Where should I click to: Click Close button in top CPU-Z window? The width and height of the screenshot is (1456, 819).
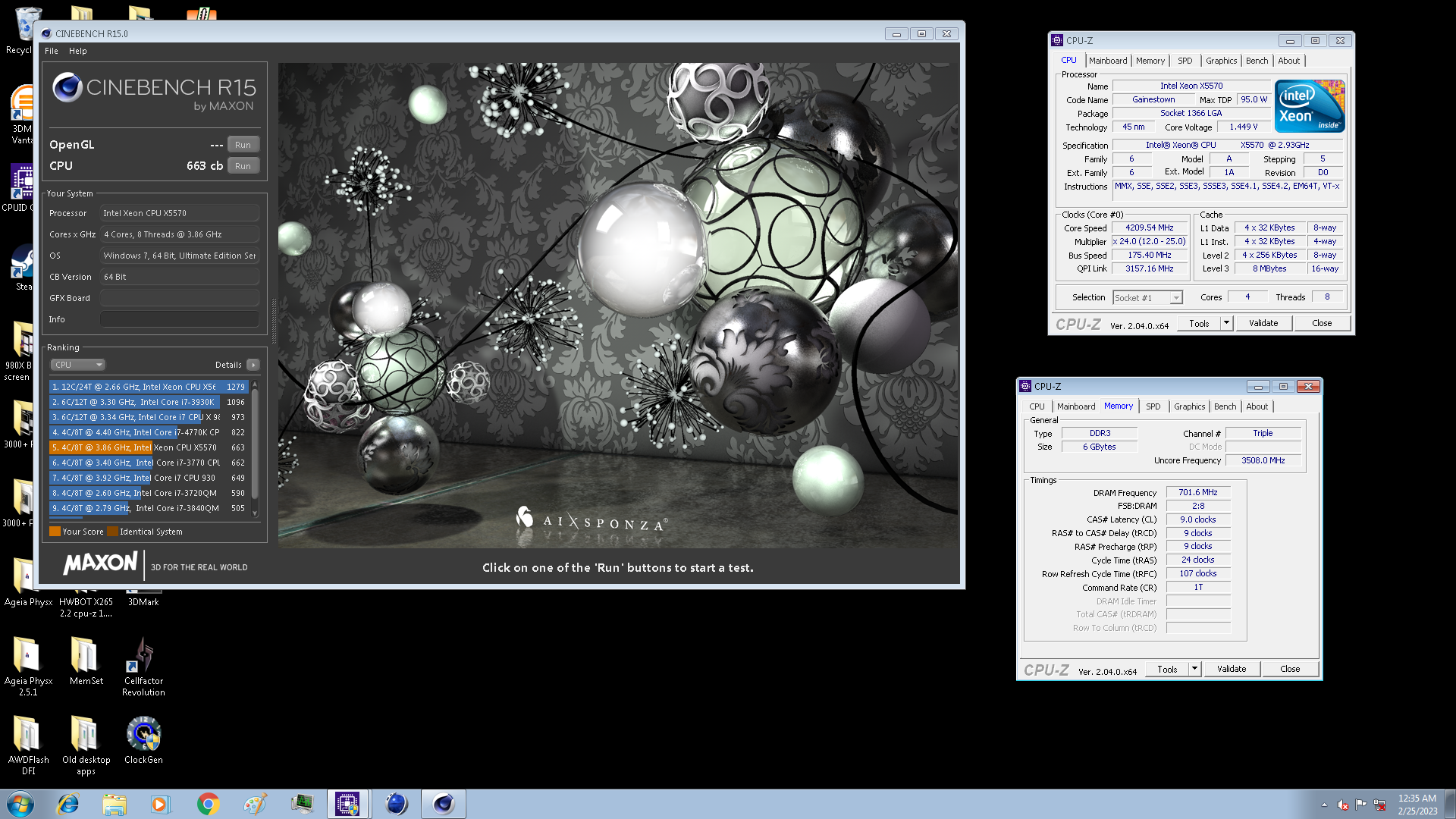[x=1322, y=324]
